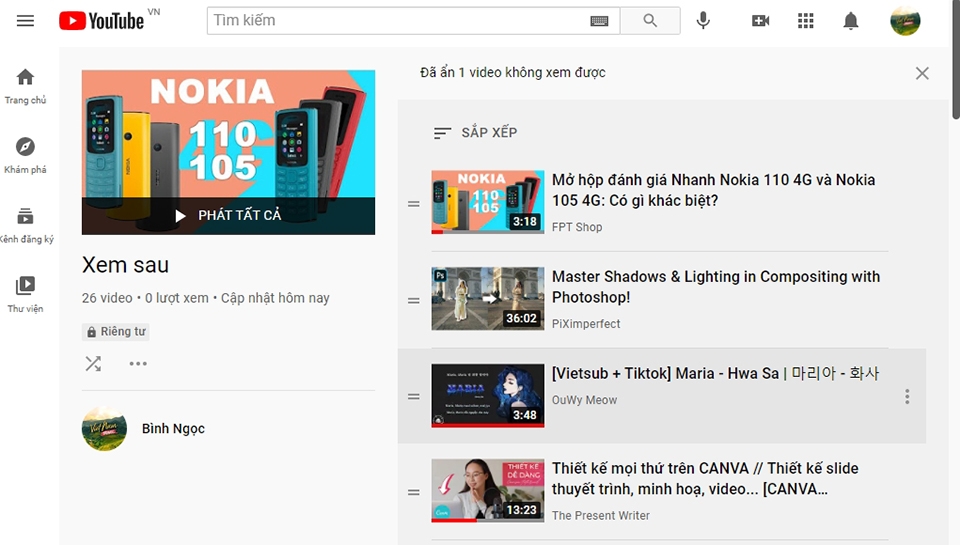Click the Xem sau playlist title
Image resolution: width=960 pixels, height=545 pixels.
click(x=126, y=265)
